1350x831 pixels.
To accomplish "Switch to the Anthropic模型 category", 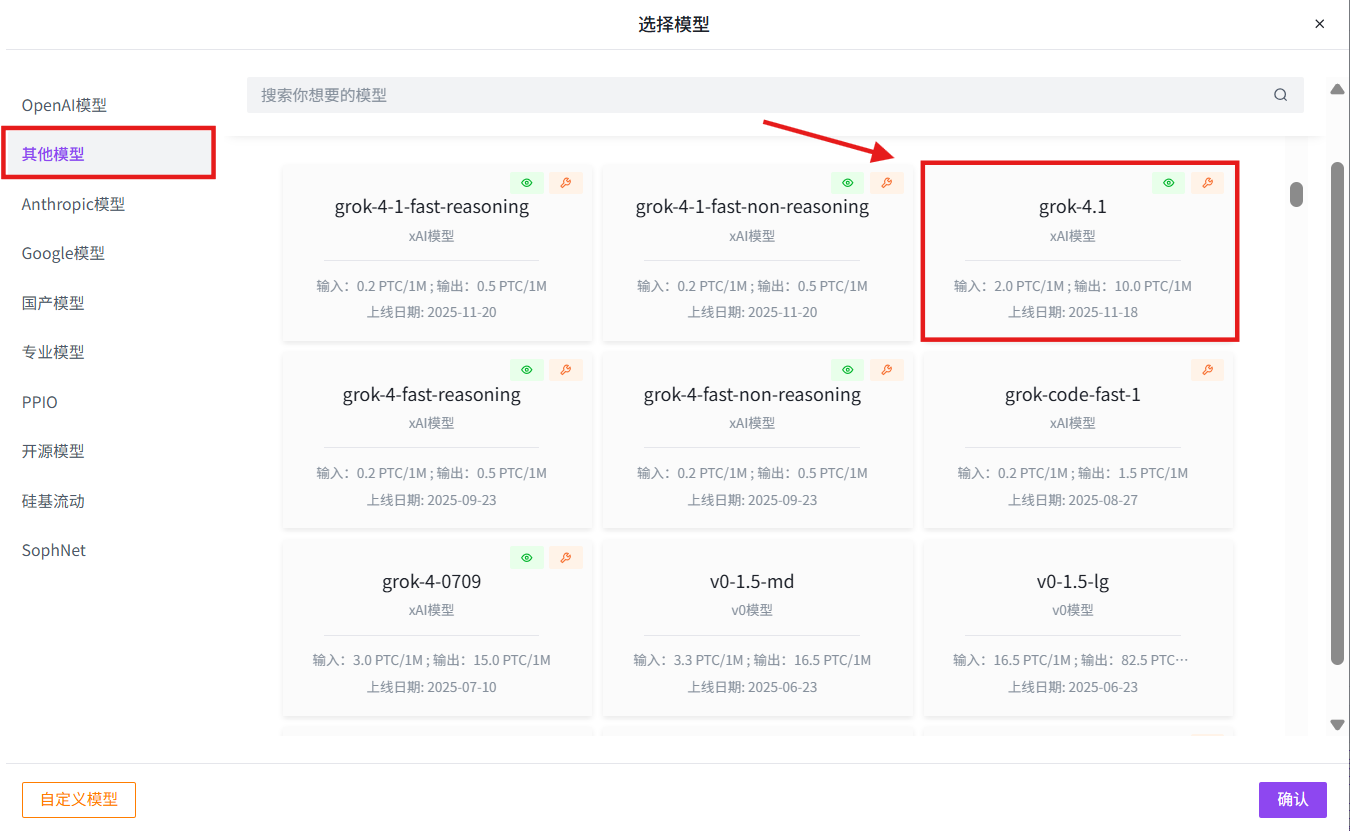I will [73, 203].
